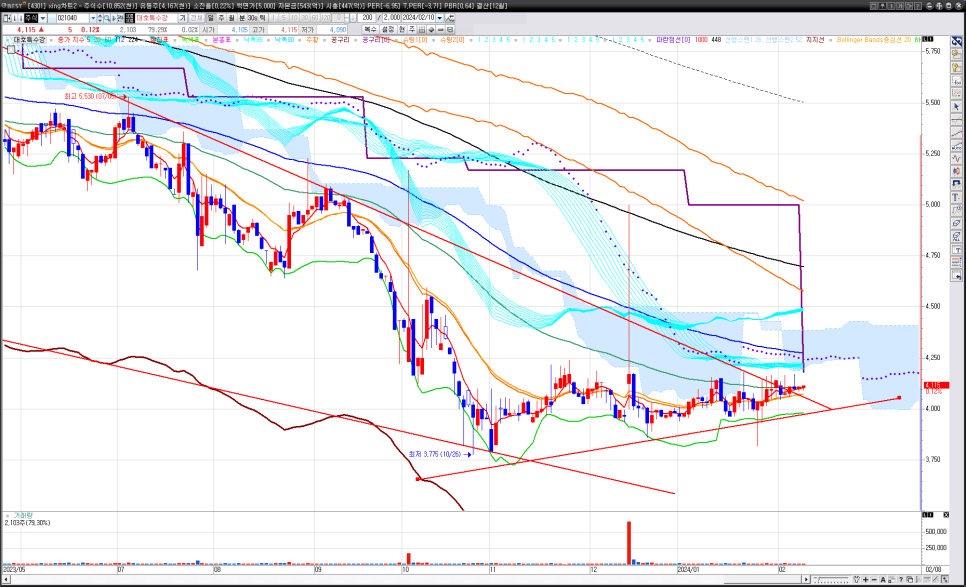
Task: Click the stepper arrows next to stock code
Action: 100,18
